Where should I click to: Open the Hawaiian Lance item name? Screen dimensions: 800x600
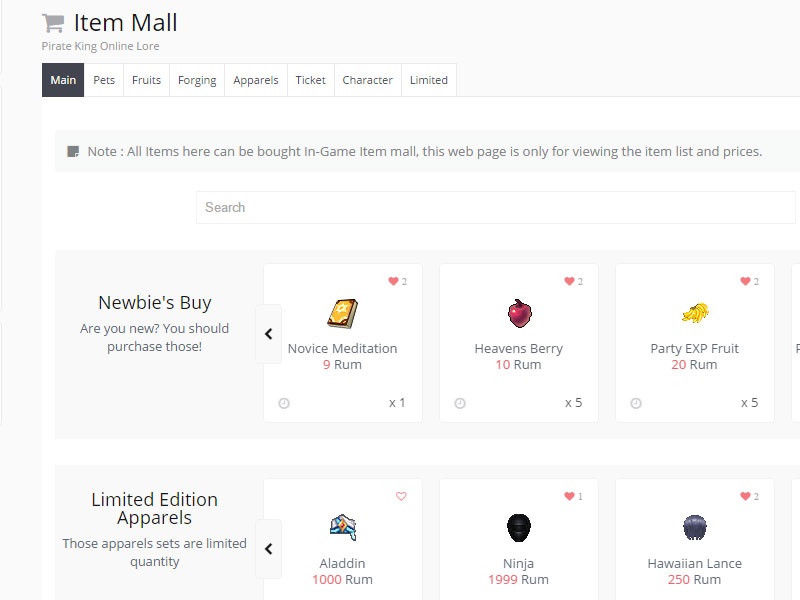pyautogui.click(x=694, y=563)
